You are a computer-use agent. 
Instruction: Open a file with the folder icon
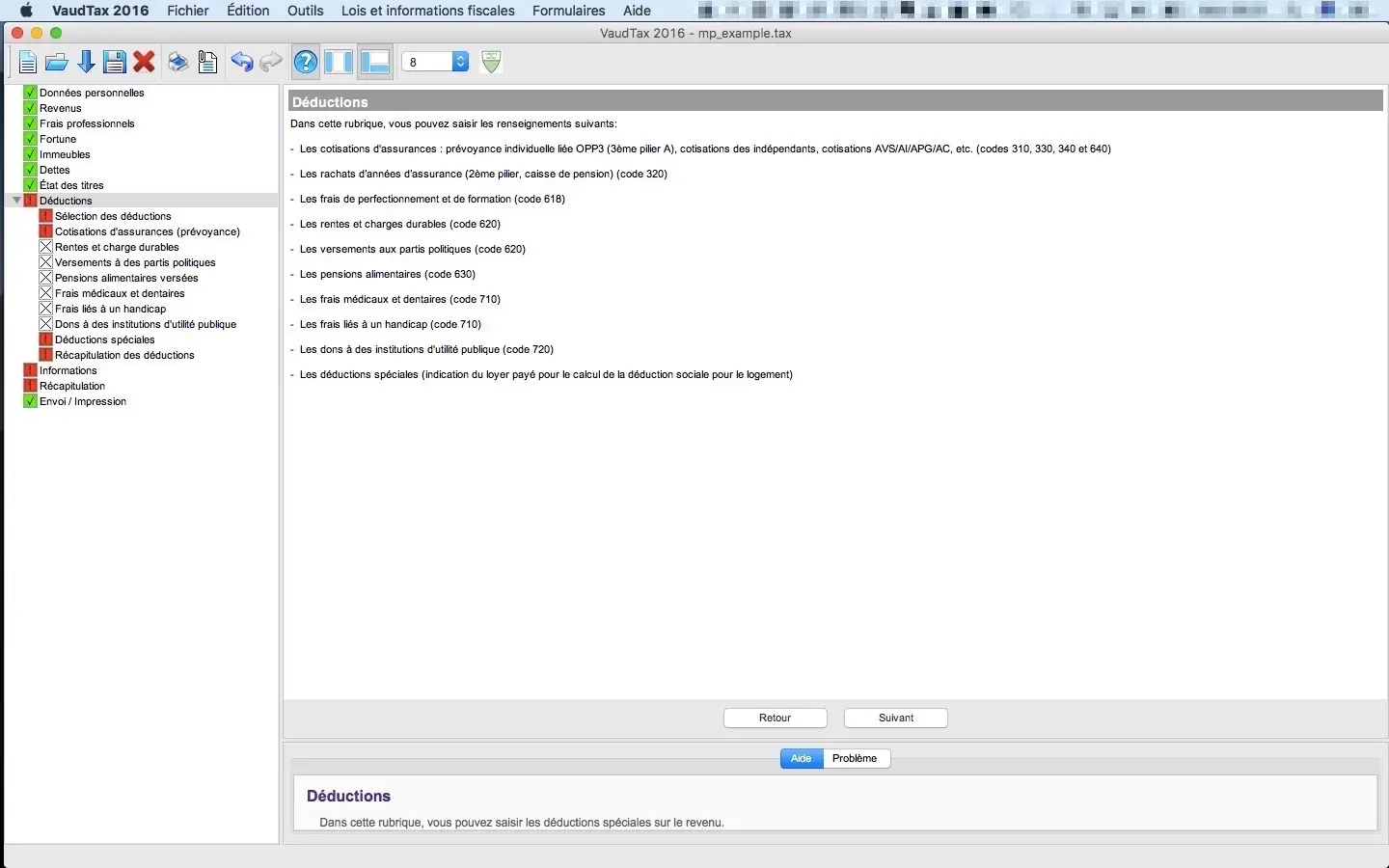pos(57,63)
